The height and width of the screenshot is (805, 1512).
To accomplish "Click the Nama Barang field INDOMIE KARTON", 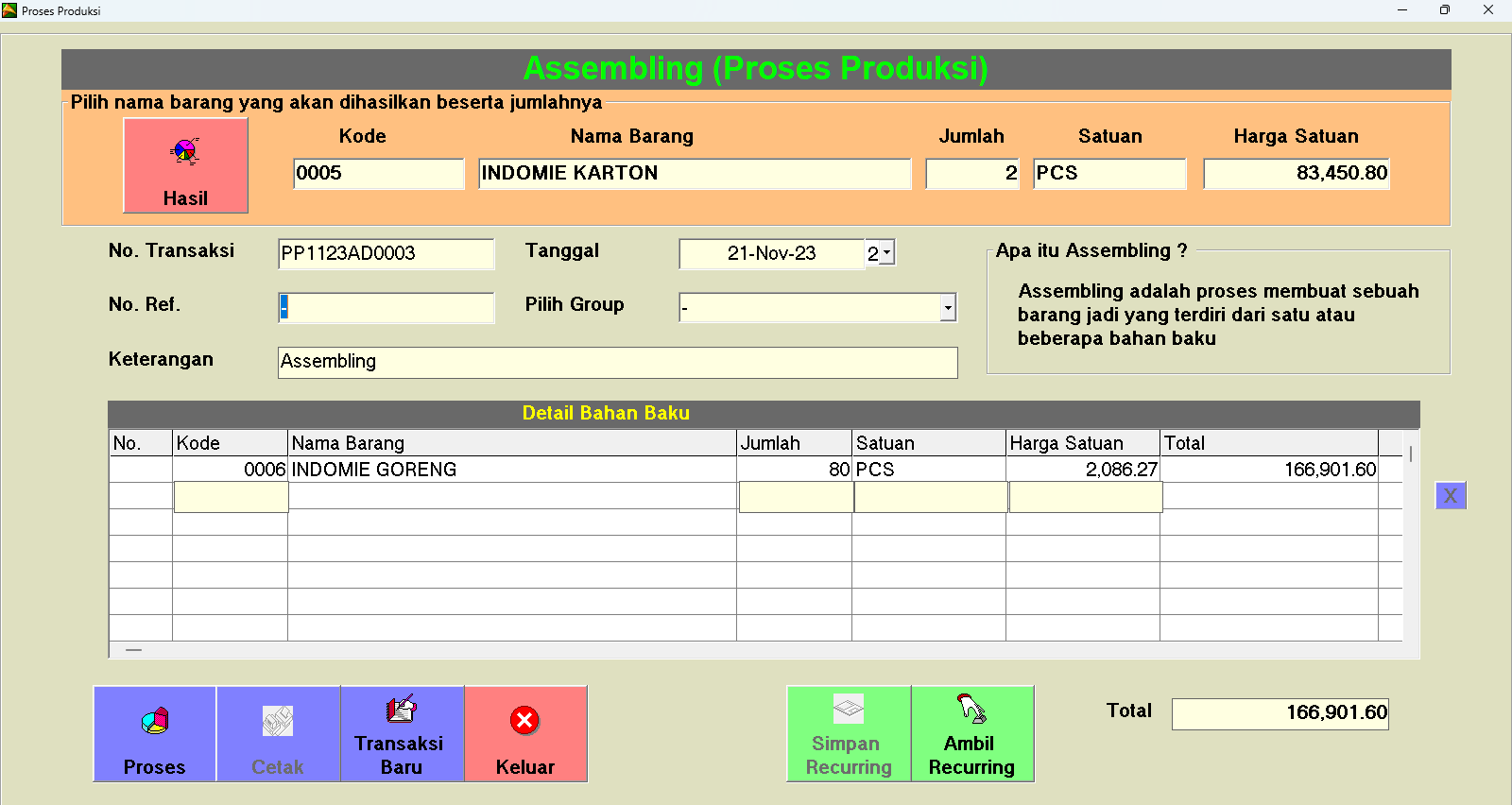I will 694,174.
